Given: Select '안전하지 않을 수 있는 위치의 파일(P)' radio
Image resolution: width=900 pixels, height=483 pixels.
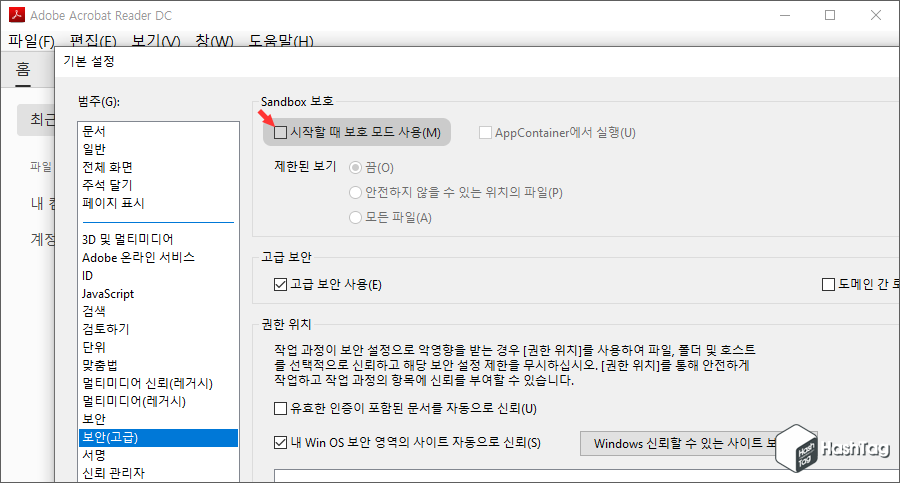Looking at the screenshot, I should (x=355, y=192).
